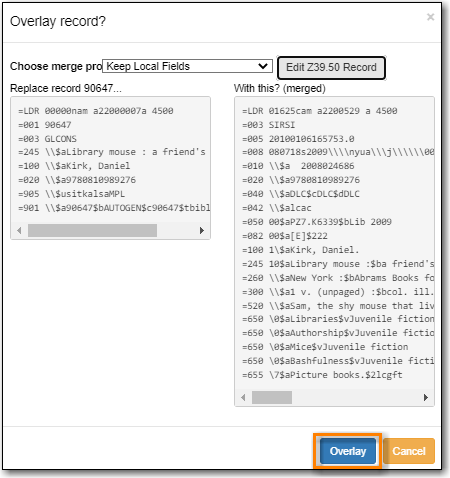Click horizontal scrollbar thumb in merged record pane
450x478 pixels.
point(272,397)
